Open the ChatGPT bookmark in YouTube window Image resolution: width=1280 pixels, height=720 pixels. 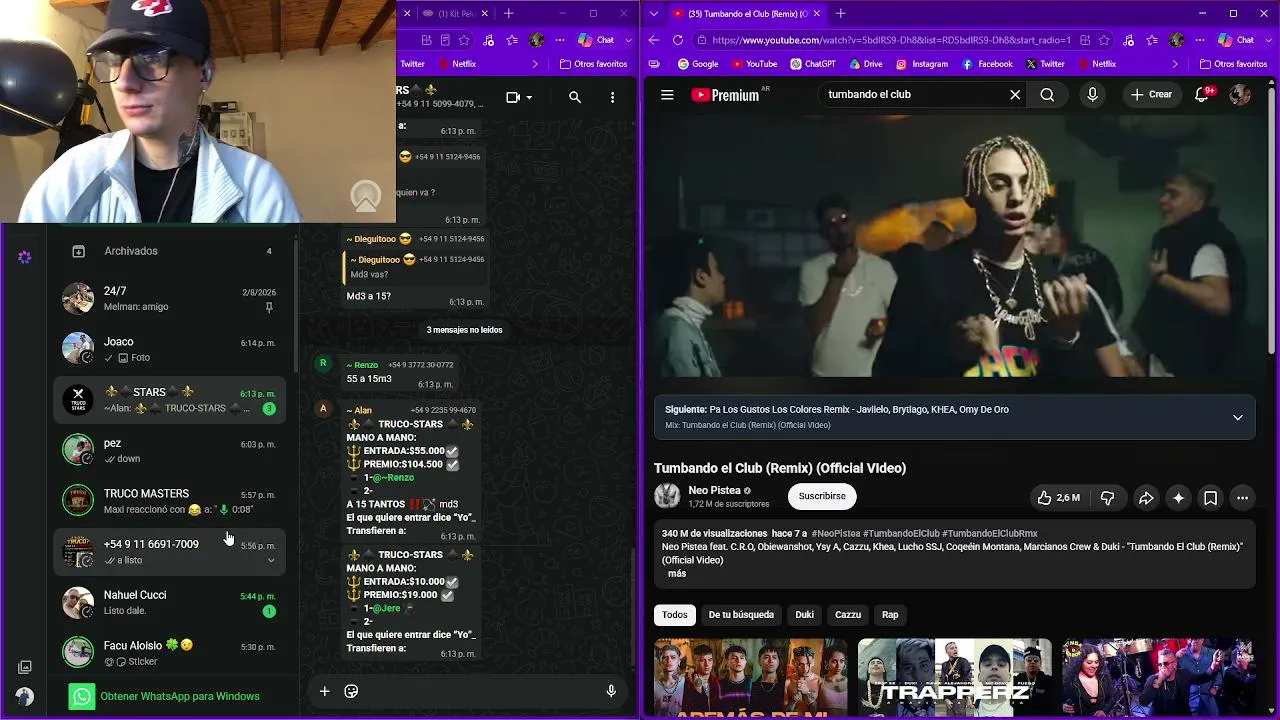pyautogui.click(x=812, y=64)
